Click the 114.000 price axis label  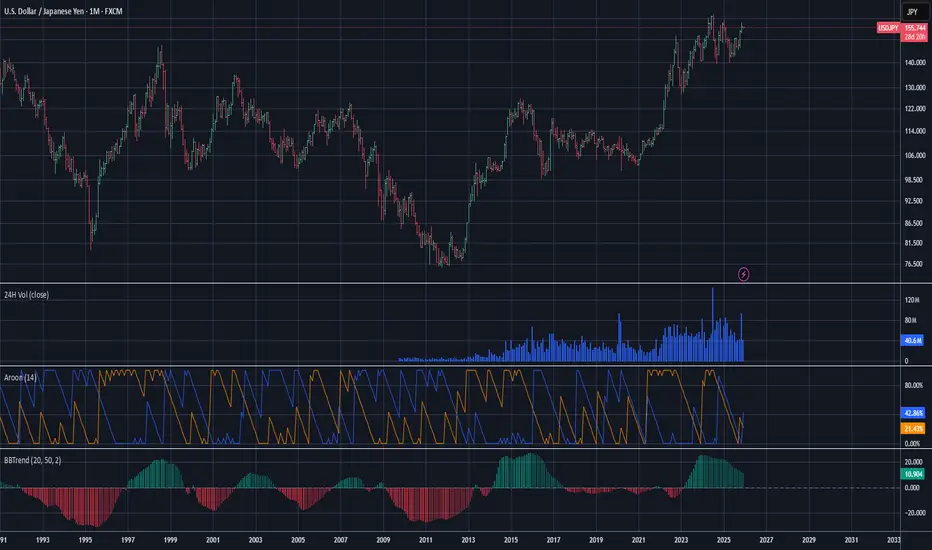tap(915, 131)
